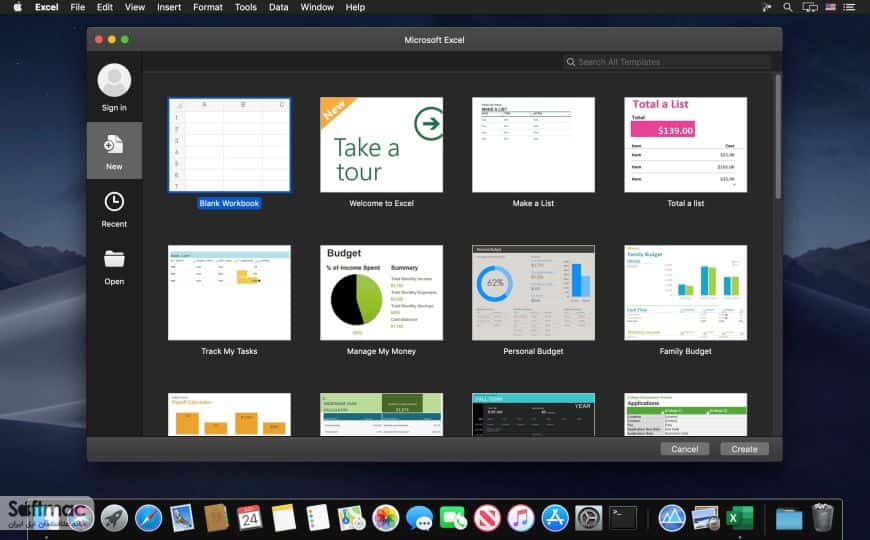Image resolution: width=870 pixels, height=540 pixels.
Task: Open the Trash in the dock
Action: [x=822, y=517]
